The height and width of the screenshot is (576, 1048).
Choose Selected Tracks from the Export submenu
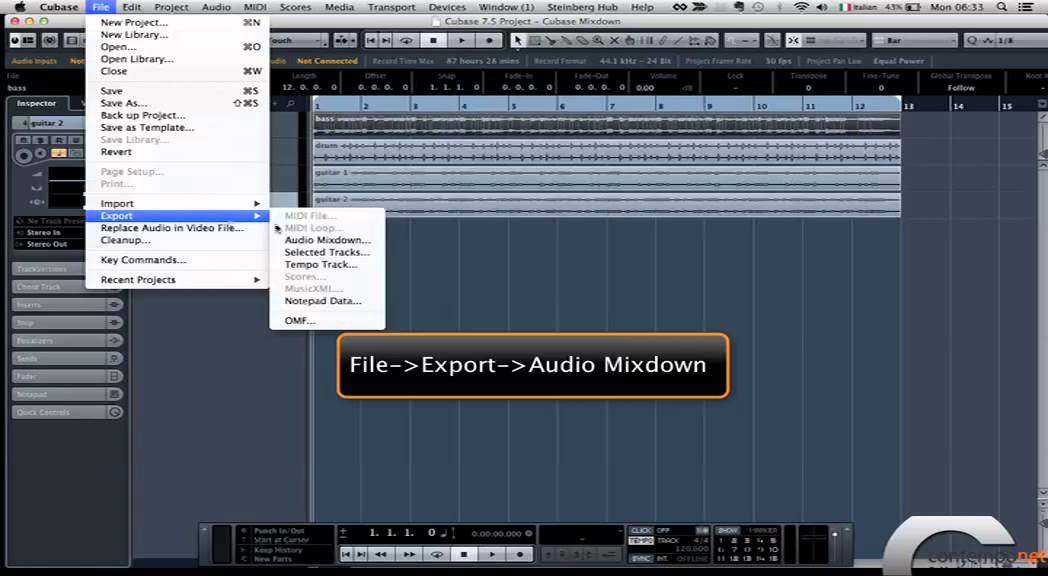tap(328, 252)
